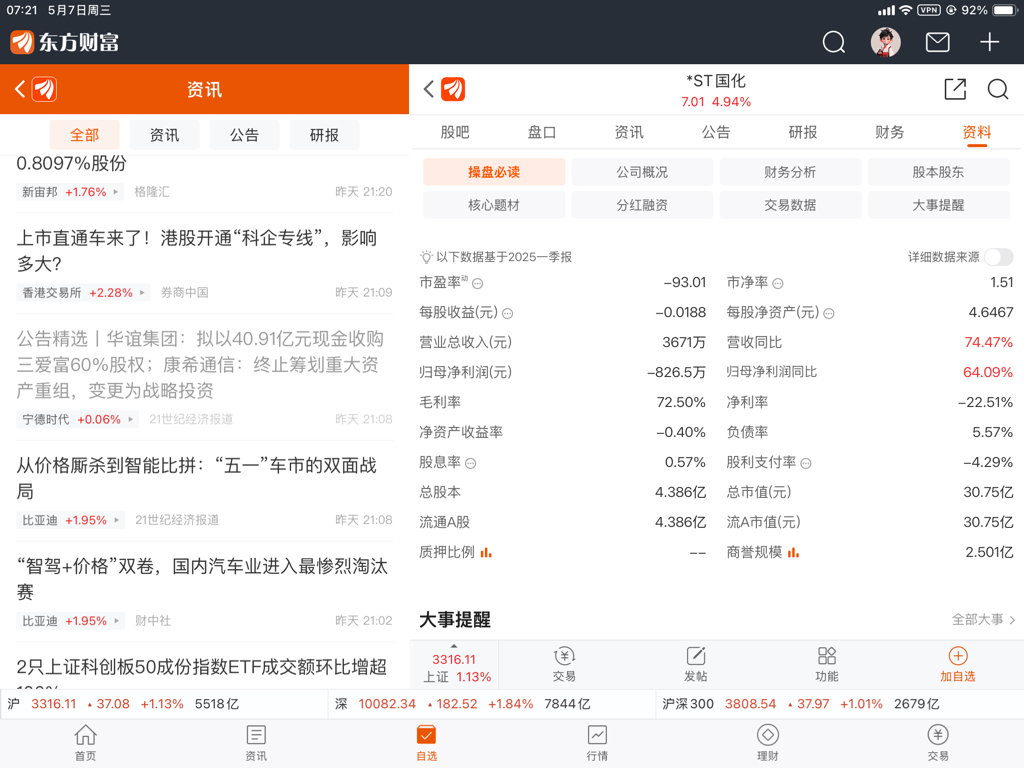
Task: Tap the info icon next to 市净率
Action: pyautogui.click(x=778, y=283)
